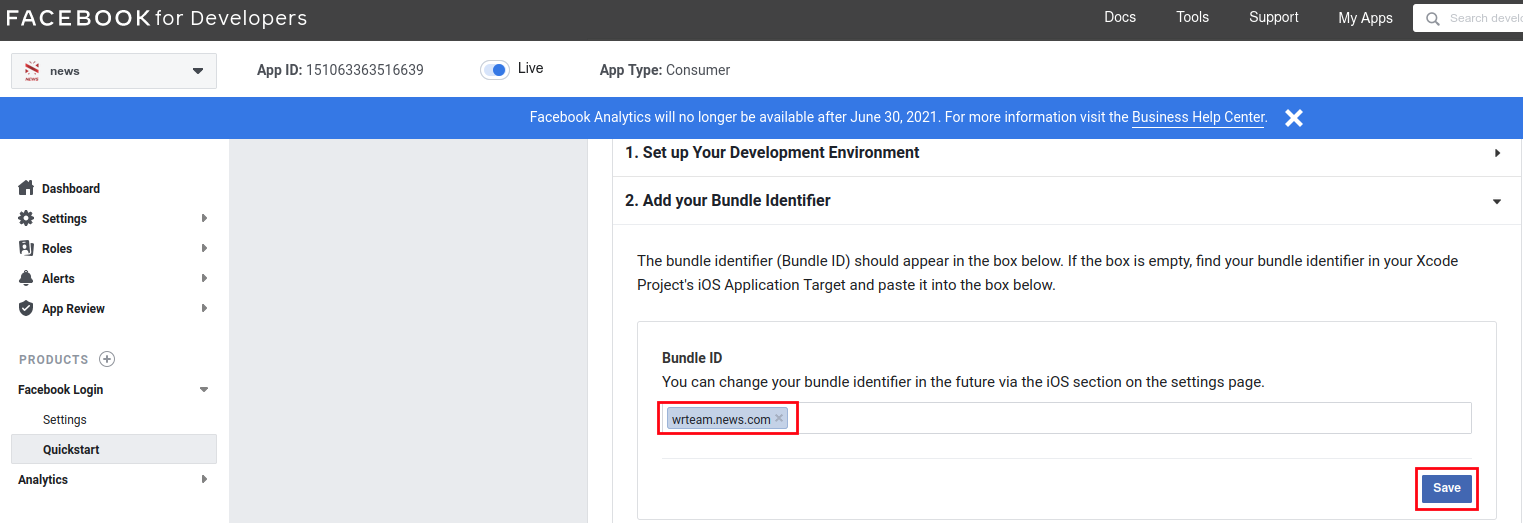Click the Dashboard house icon
Viewport: 1523px width, 523px height.
[26, 188]
